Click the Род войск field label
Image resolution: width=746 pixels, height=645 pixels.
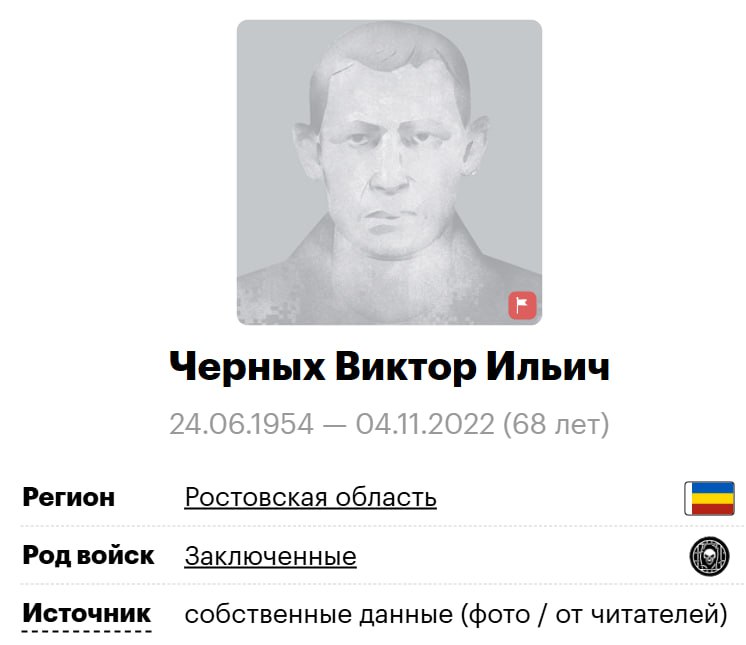pos(88,556)
